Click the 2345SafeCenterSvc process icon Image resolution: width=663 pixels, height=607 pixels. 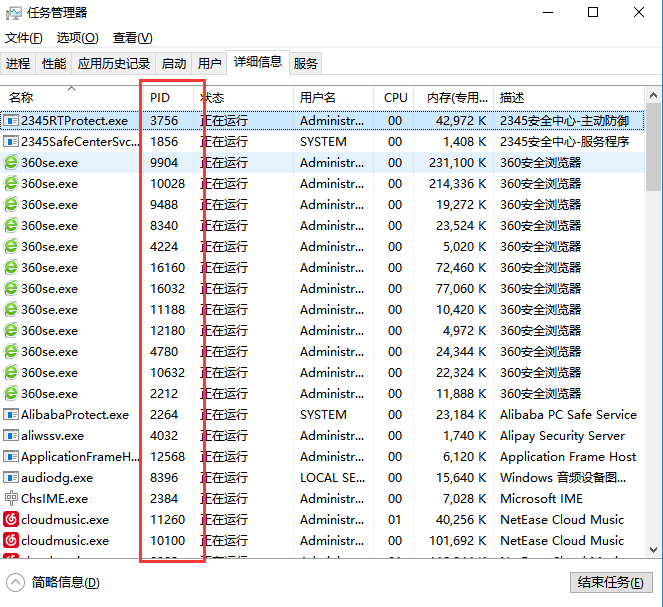[x=12, y=142]
